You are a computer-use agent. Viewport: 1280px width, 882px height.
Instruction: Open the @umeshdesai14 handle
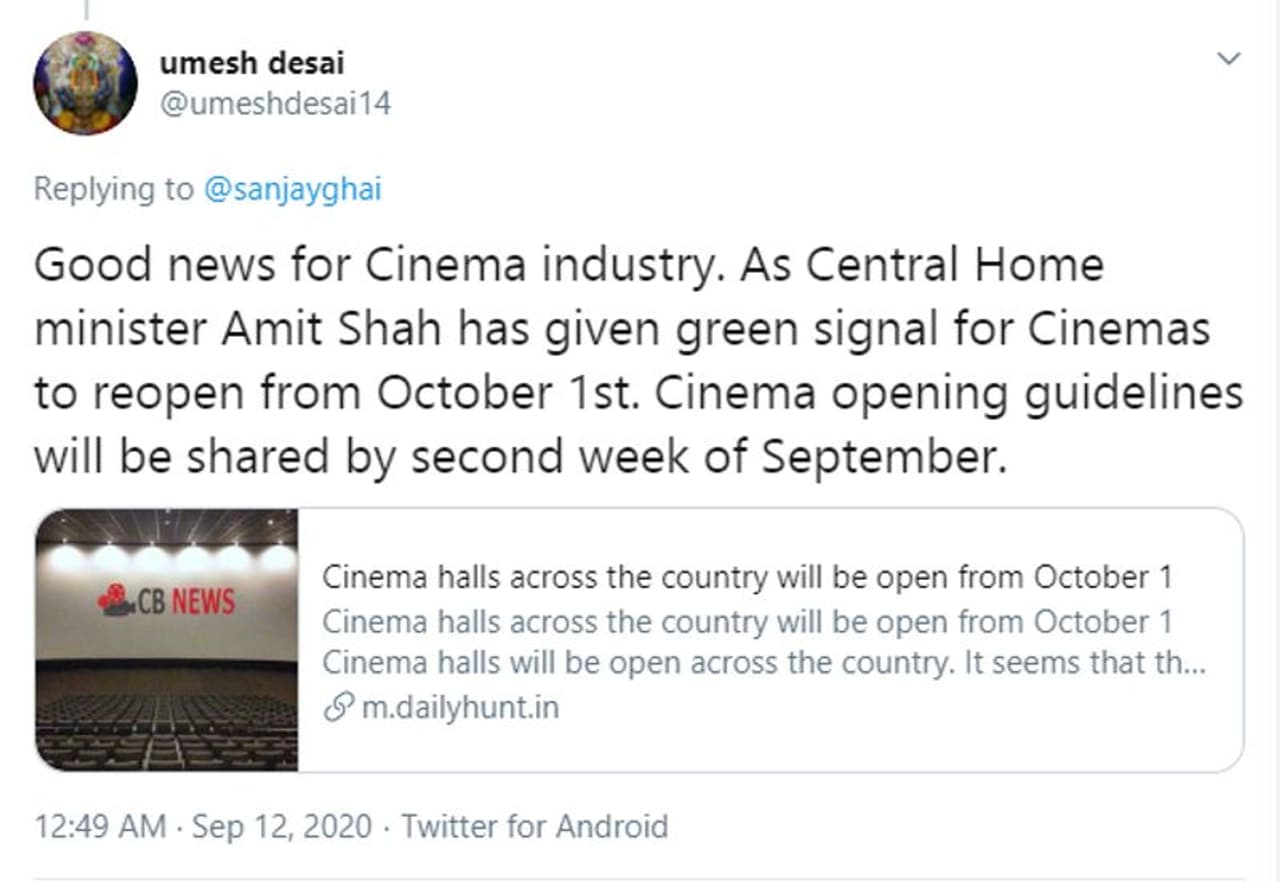coord(275,102)
